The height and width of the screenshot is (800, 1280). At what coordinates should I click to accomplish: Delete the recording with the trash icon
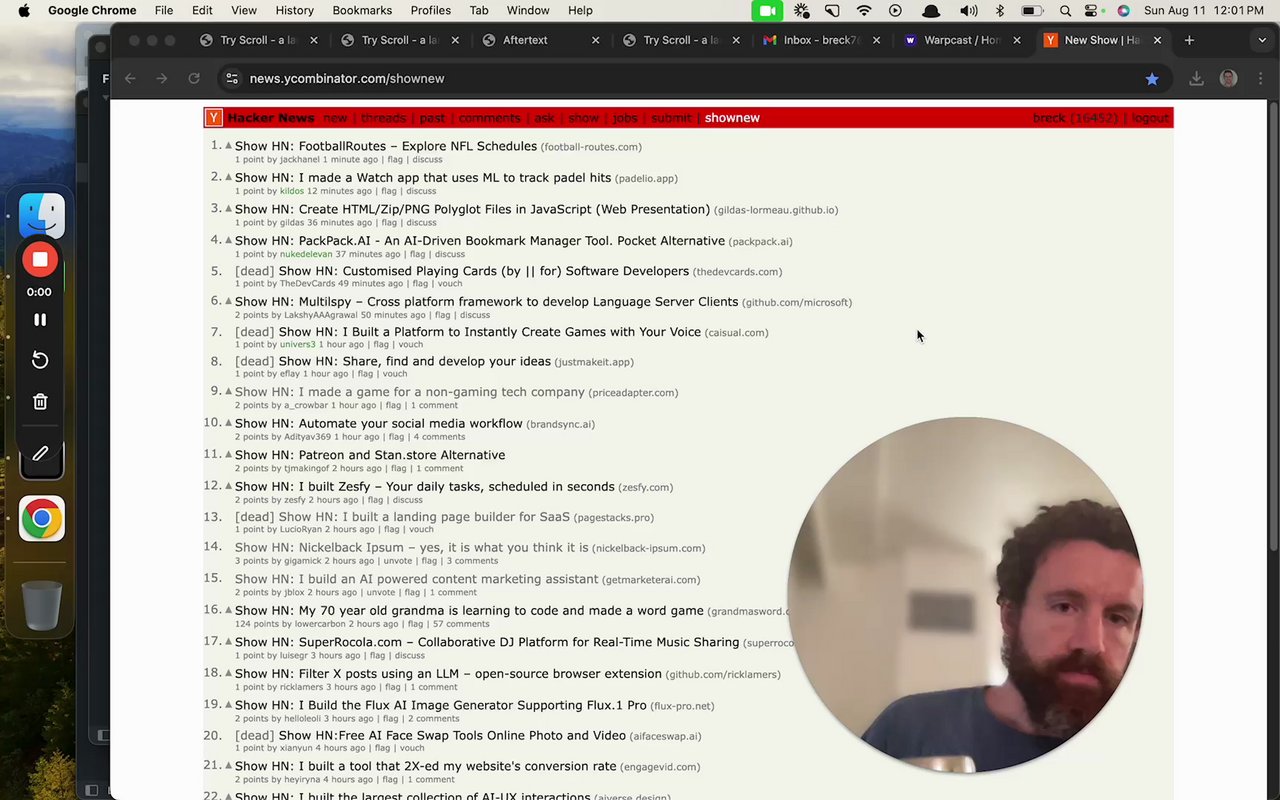tap(40, 401)
